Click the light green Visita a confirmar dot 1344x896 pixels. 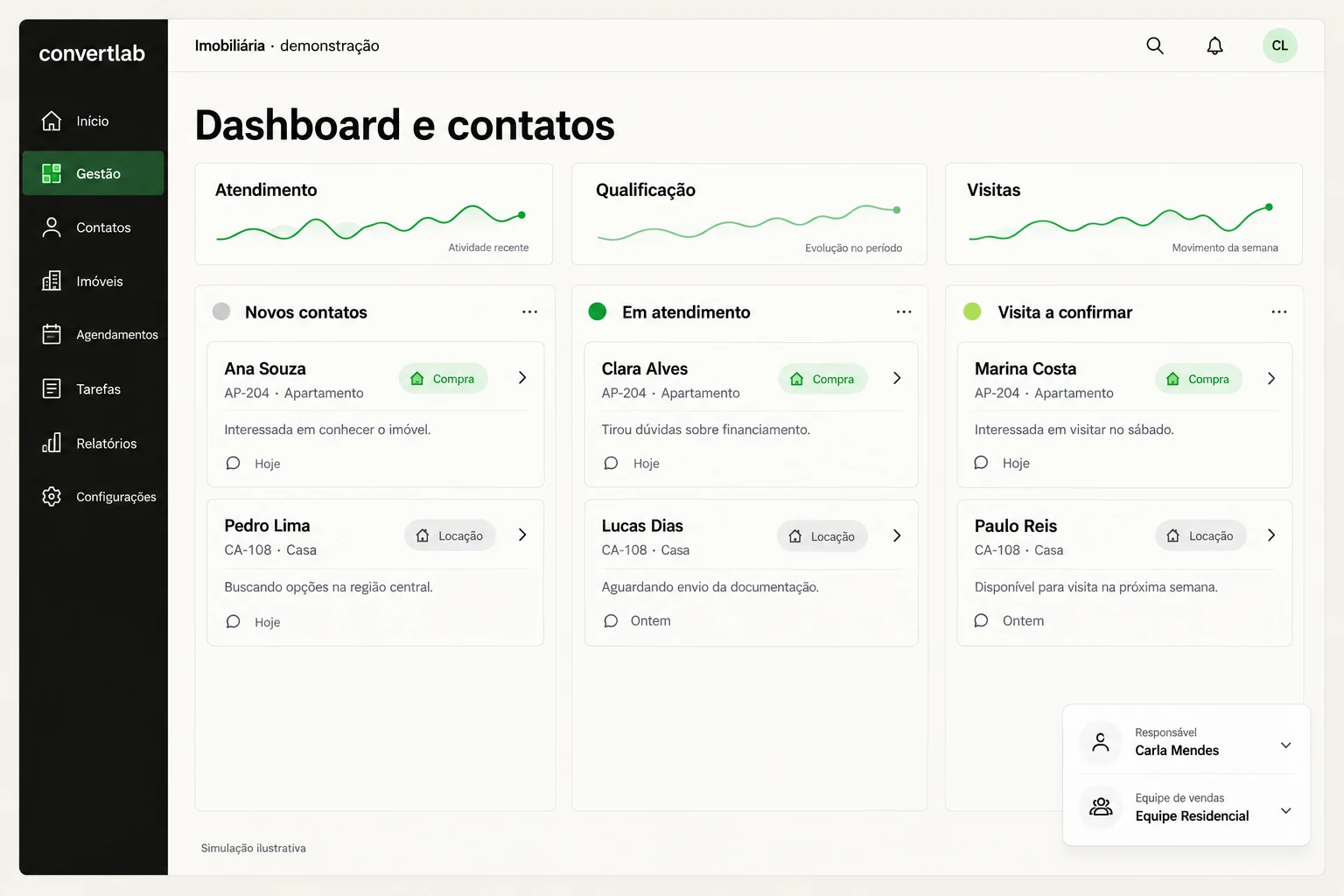point(972,311)
